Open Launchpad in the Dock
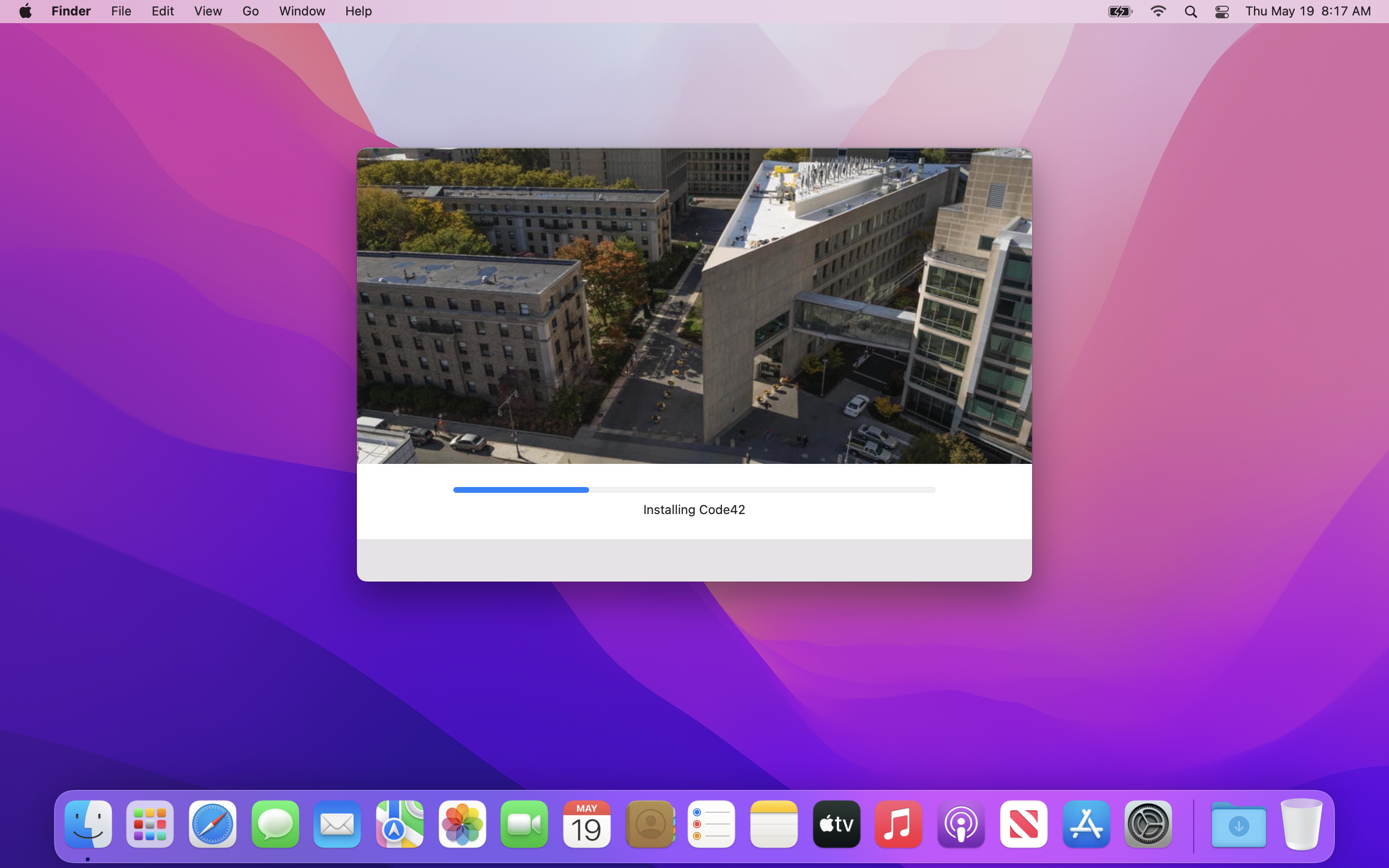 150,824
